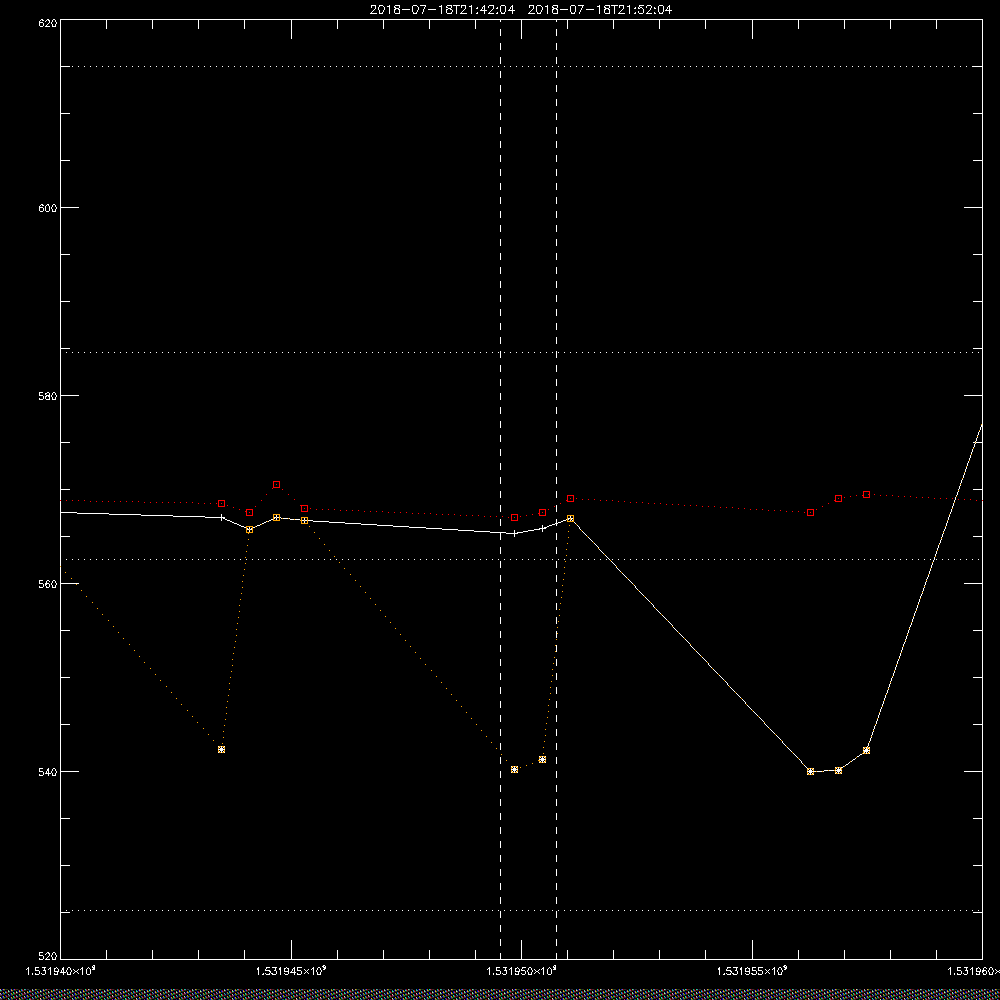The image size is (1000, 1000).
Task: Click the 2018-07-18T21:42:04 timestamp in the title
Action: (x=441, y=10)
